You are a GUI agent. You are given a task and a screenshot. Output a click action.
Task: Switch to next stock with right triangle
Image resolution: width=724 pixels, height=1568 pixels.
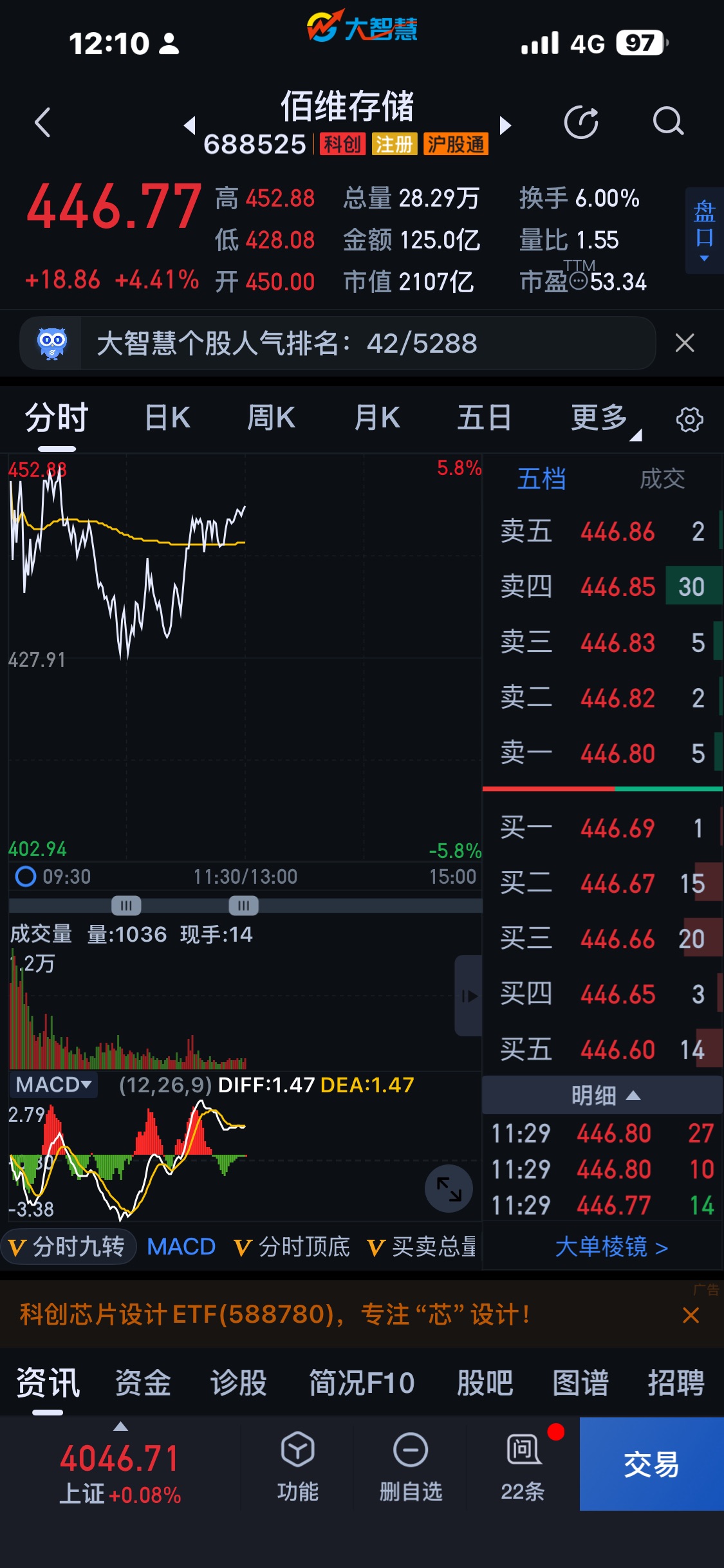click(x=506, y=125)
